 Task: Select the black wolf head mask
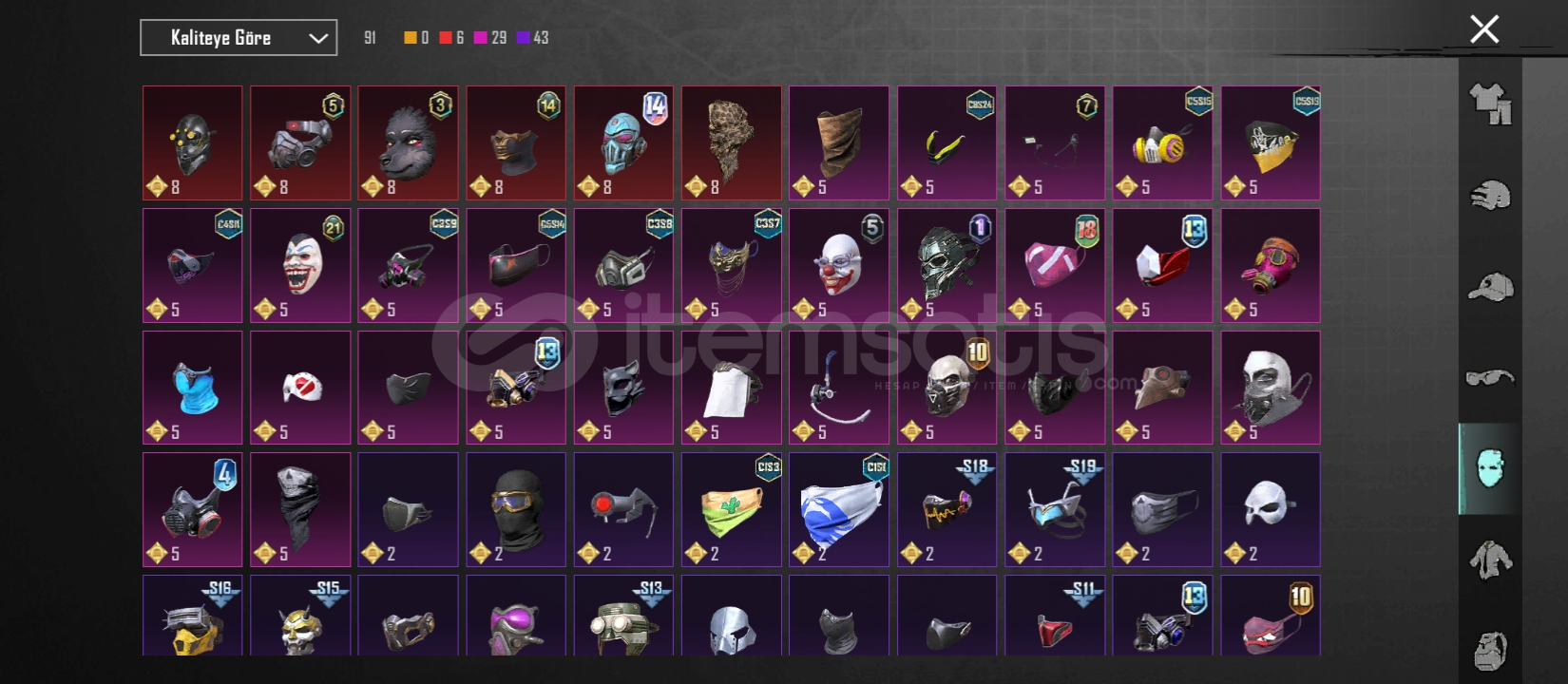pyautogui.click(x=408, y=143)
